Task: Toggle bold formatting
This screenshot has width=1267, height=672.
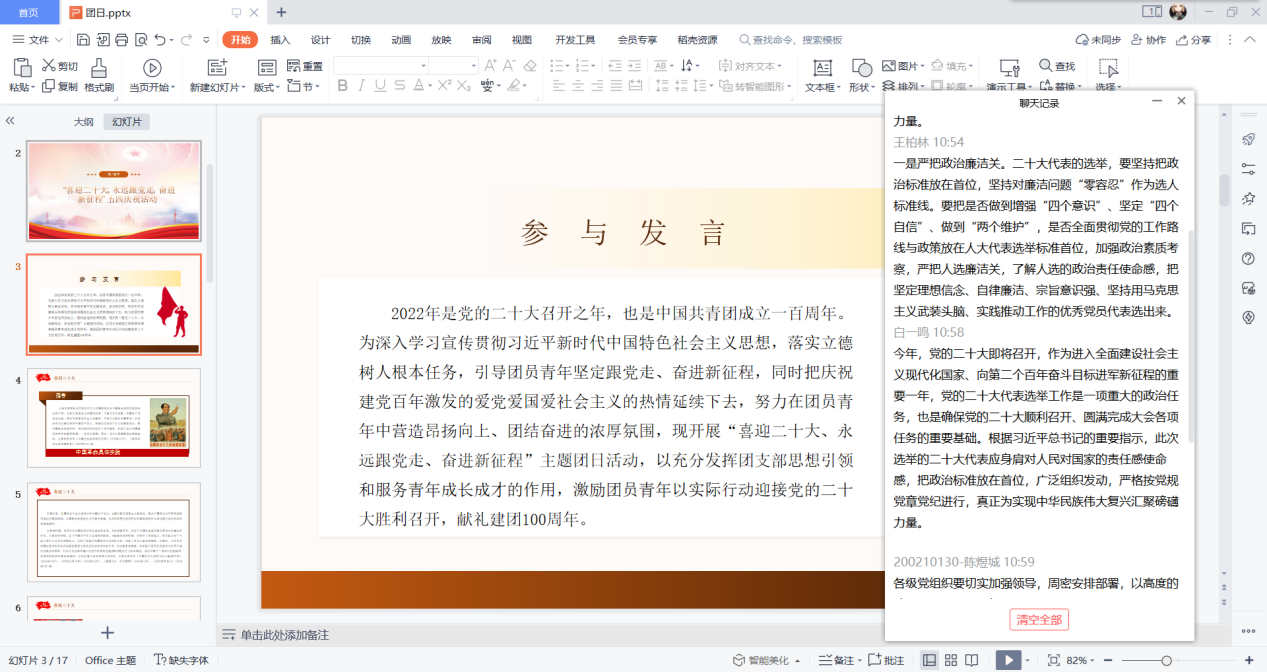Action: [342, 86]
